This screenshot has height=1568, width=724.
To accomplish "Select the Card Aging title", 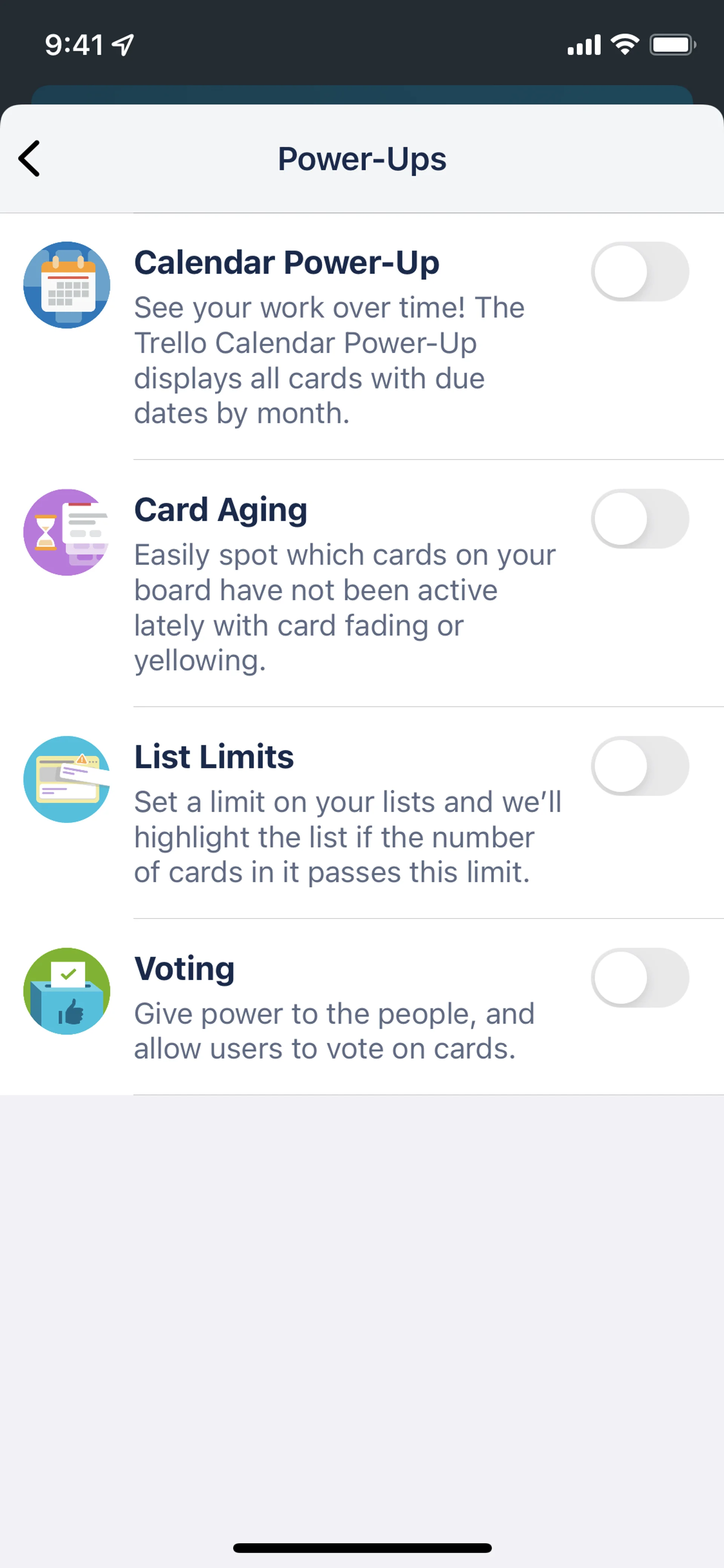I will [x=220, y=510].
